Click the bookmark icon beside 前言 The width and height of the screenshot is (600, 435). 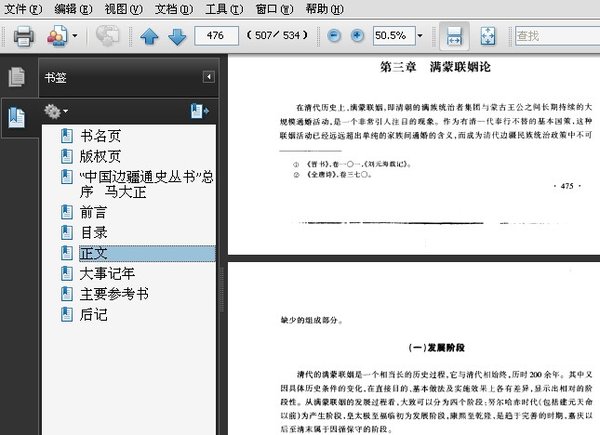(x=67, y=212)
